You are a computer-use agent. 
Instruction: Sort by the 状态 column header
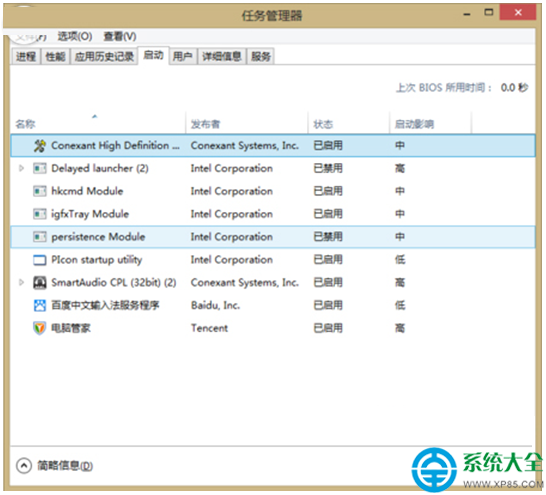(349, 123)
